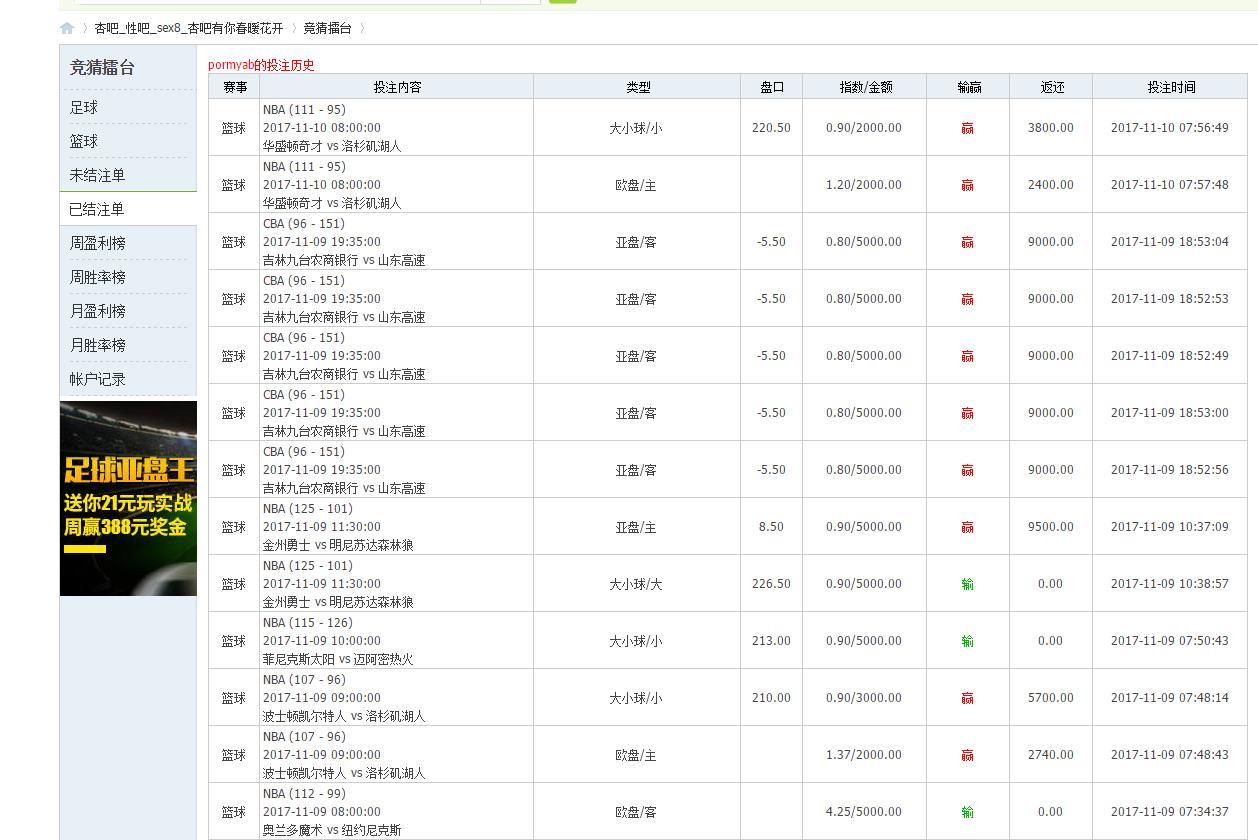Open 帐户记录 in the sidebar
Viewport: 1258px width, 840px height.
[x=97, y=379]
